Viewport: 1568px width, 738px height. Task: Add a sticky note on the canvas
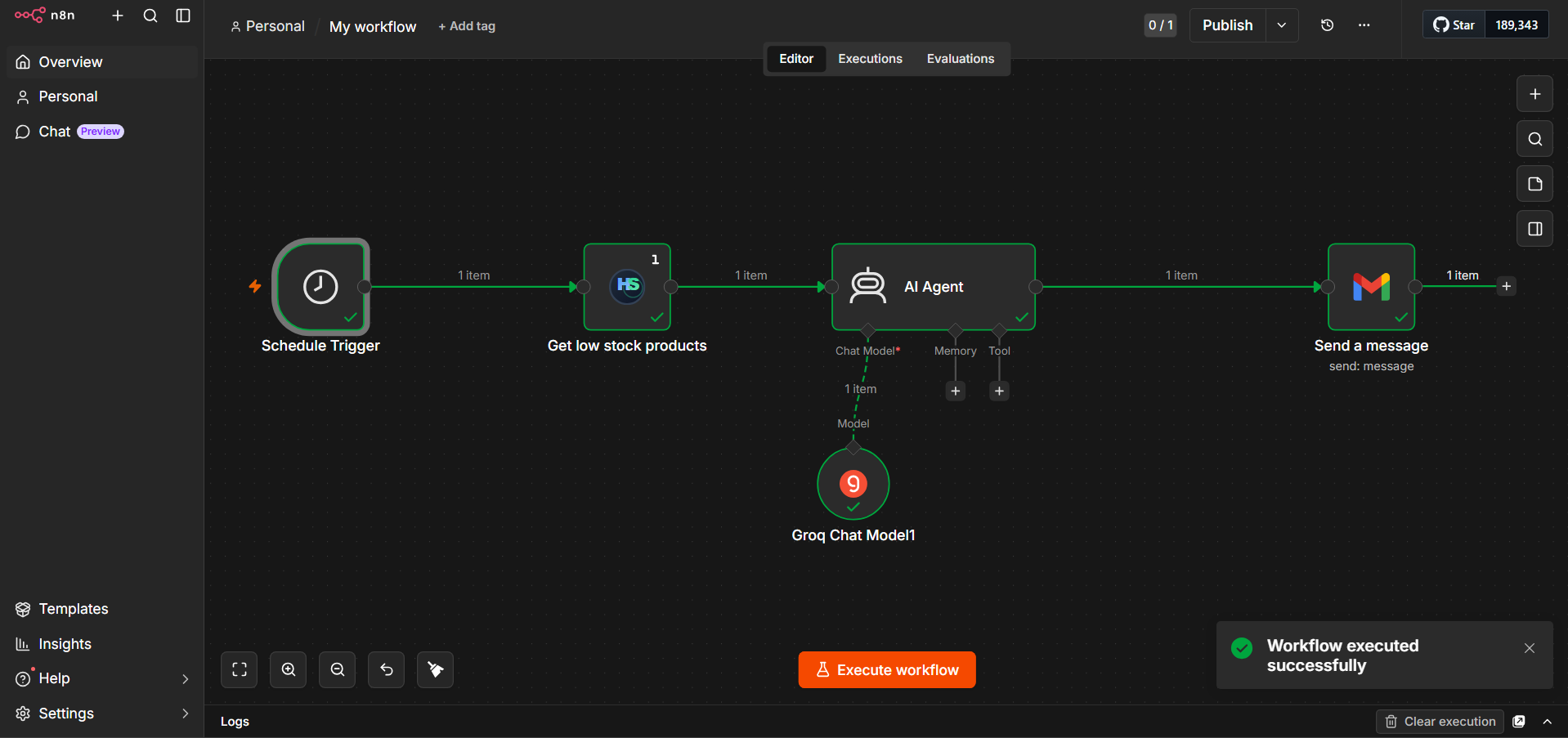[1534, 184]
